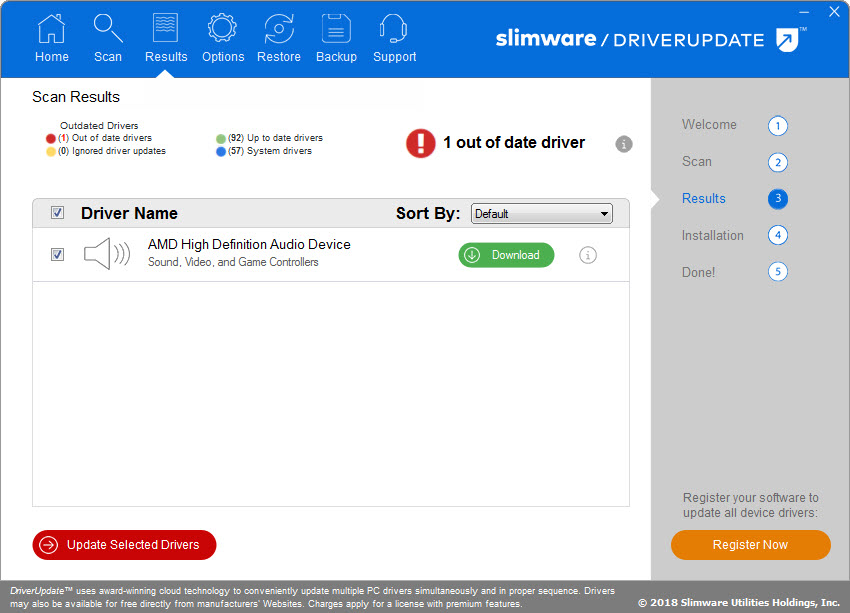Screen dimensions: 850x613
Task: Click the Restore circular arrow icon
Action: click(x=279, y=28)
